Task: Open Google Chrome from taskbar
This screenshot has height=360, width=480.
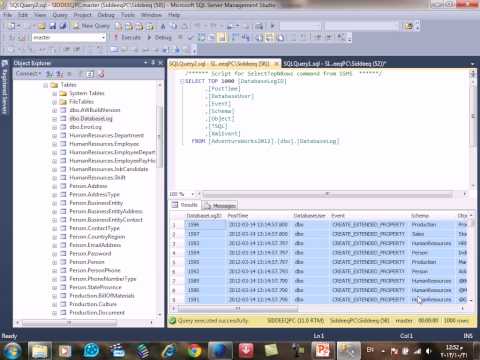Action: [194, 351]
